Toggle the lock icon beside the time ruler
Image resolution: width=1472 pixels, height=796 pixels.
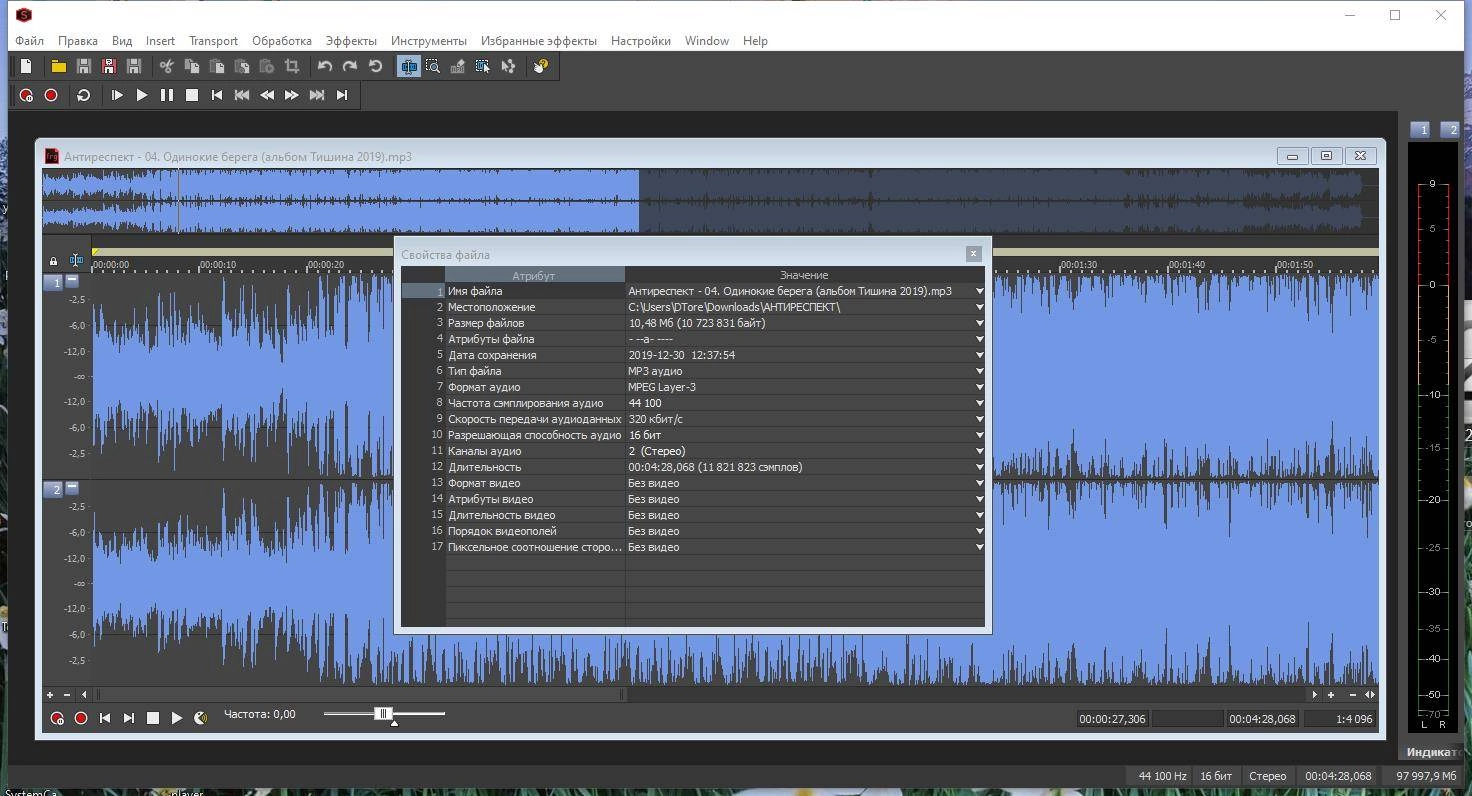pos(53,261)
